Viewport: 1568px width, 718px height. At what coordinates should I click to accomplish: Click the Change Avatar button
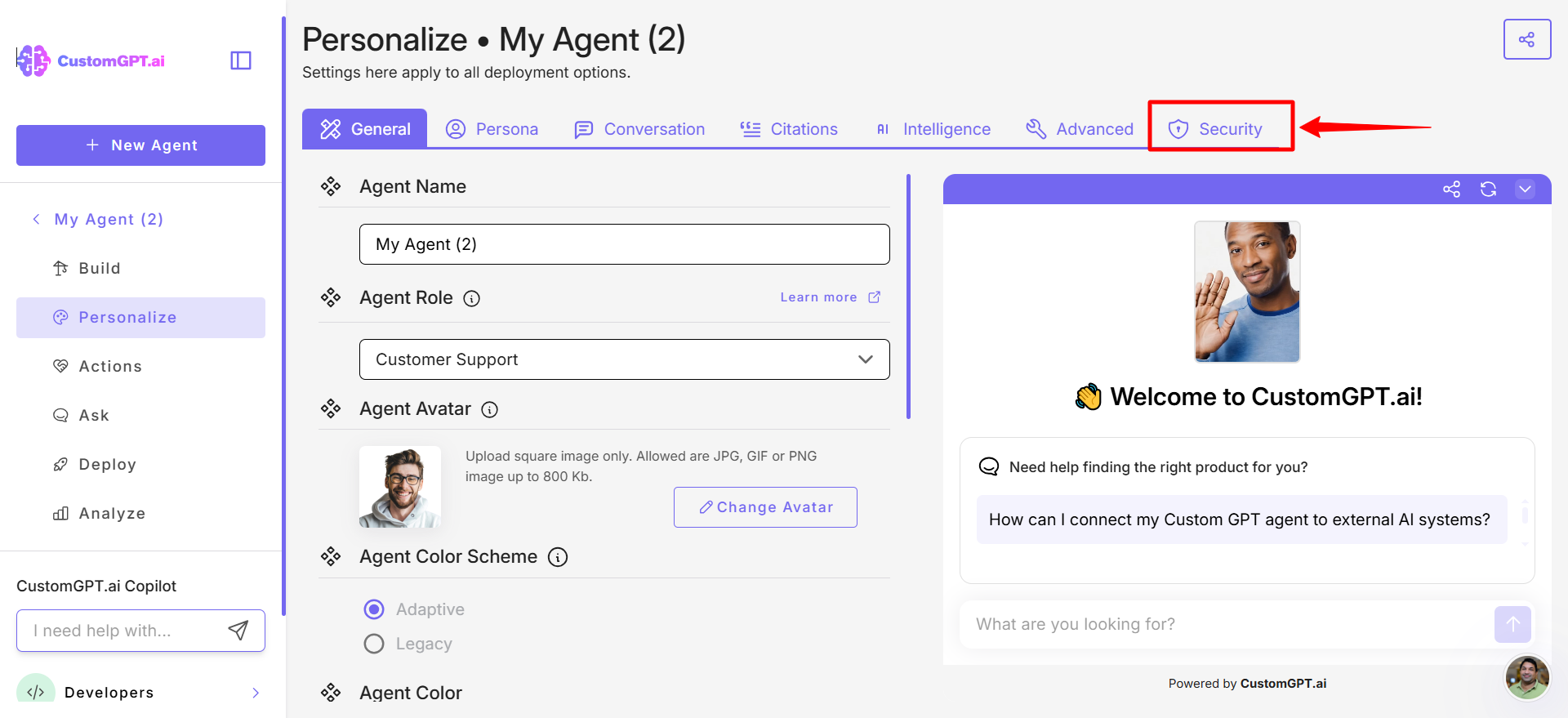765,507
